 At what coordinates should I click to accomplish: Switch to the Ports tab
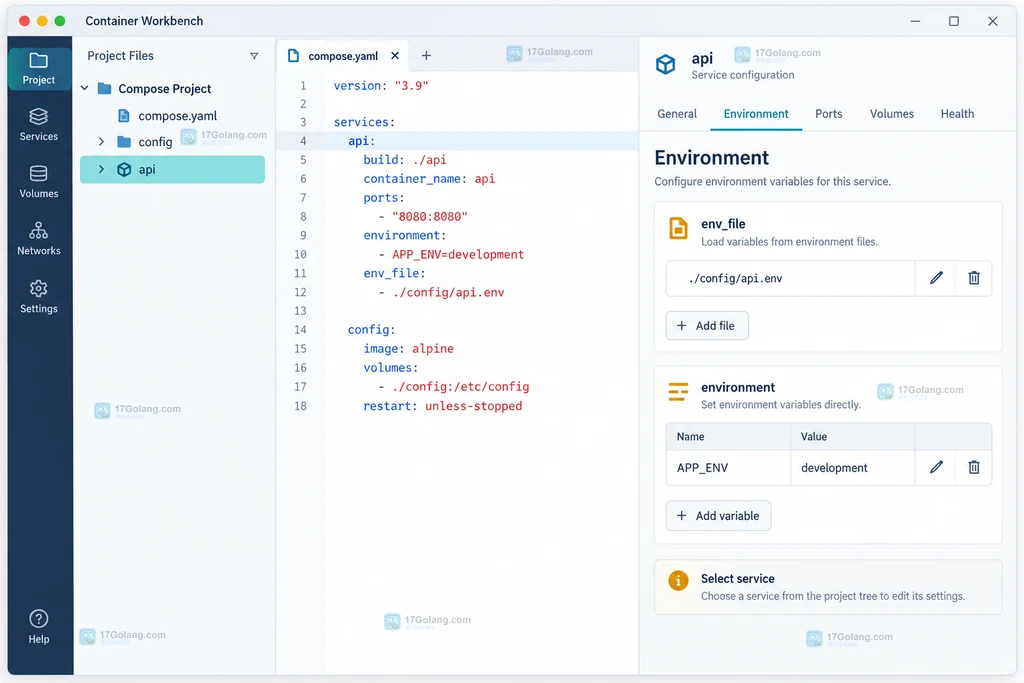tap(828, 114)
